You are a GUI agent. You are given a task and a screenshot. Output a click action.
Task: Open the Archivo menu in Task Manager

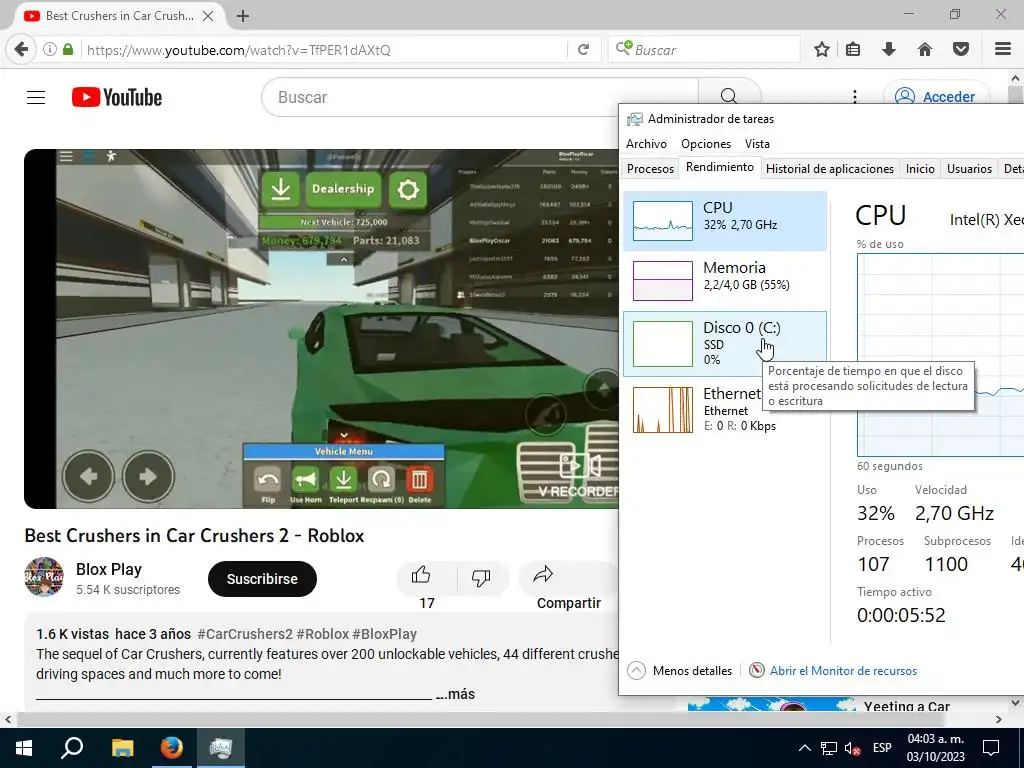coord(647,144)
